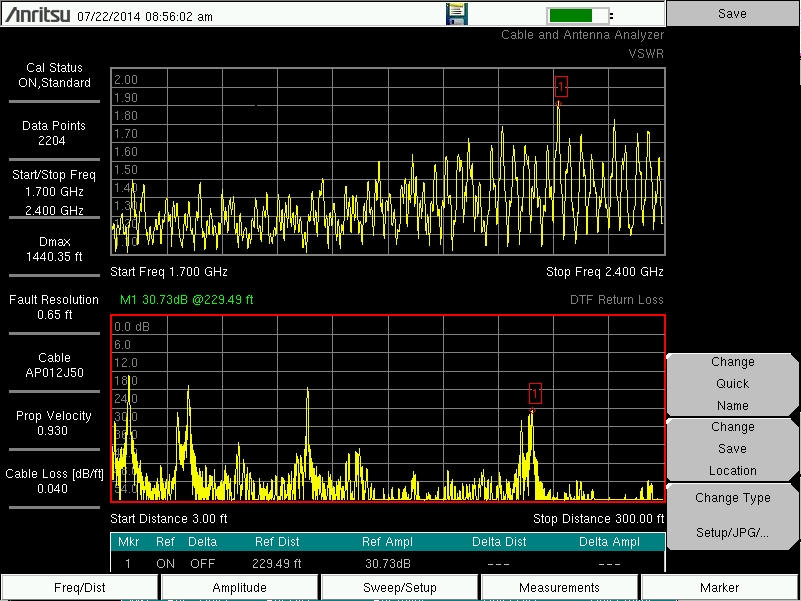Open Change Type Setup/JPG option
The width and height of the screenshot is (801, 601).
pyautogui.click(x=733, y=515)
